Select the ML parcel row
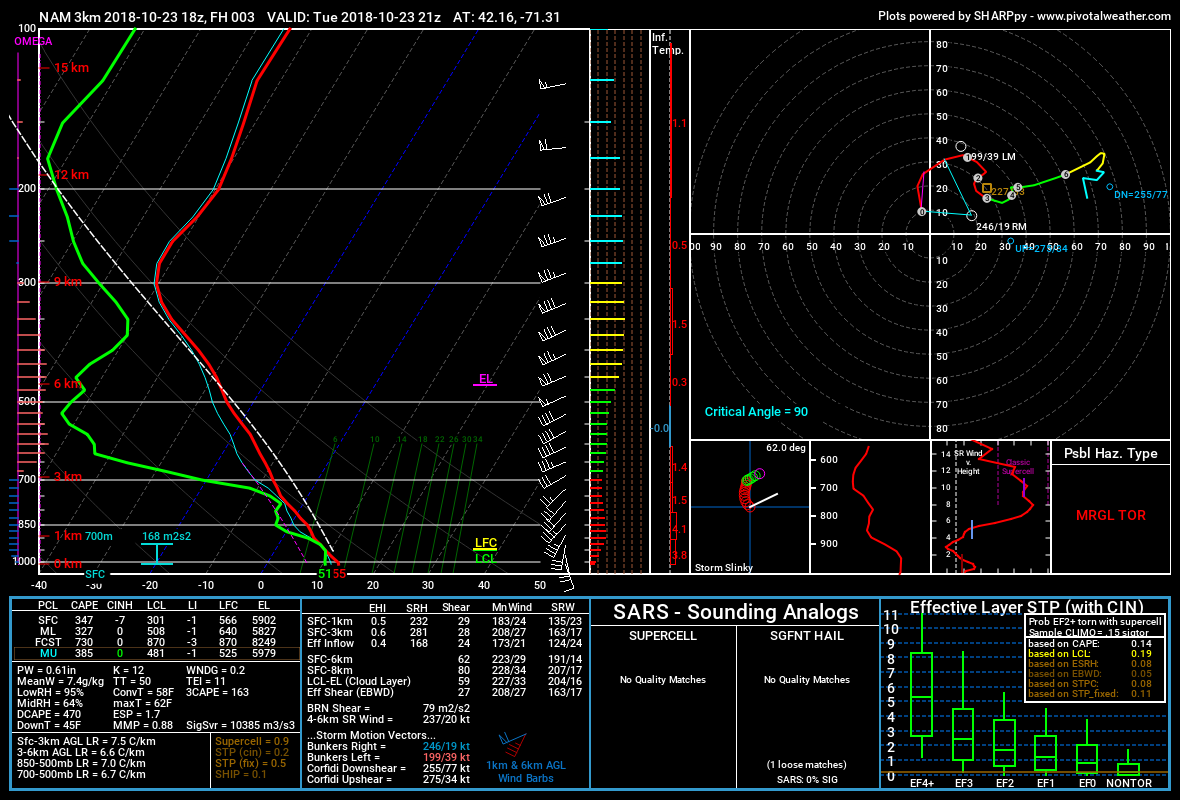This screenshot has width=1180, height=800. point(157,631)
